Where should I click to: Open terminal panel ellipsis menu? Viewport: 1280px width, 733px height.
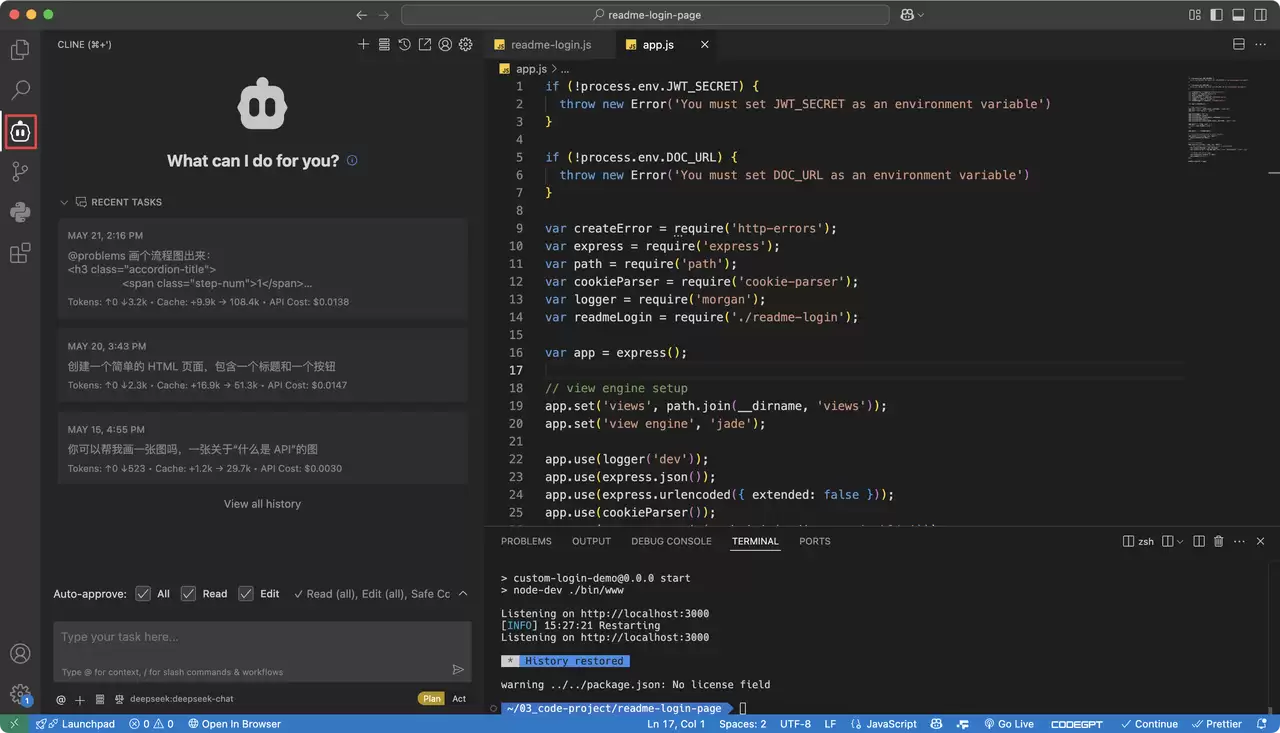pos(1239,541)
